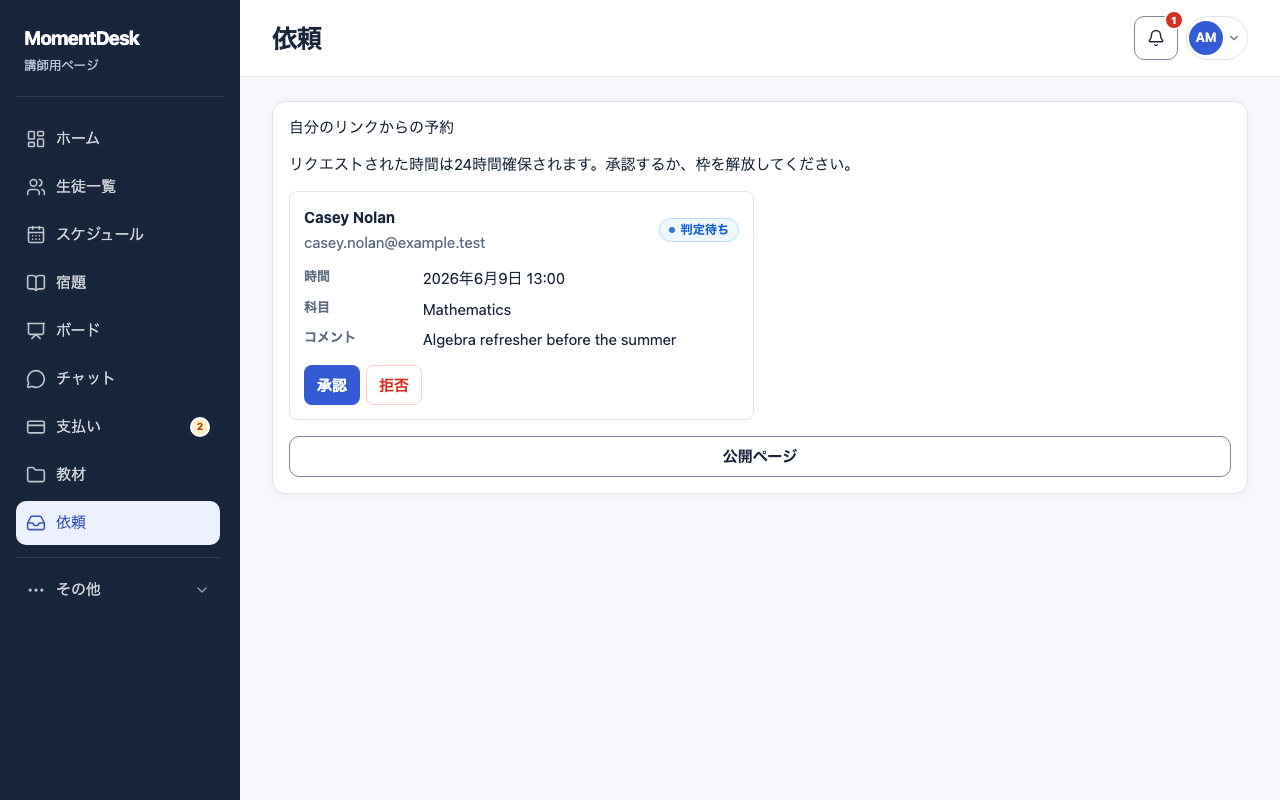Click the 教材 folder icon
This screenshot has width=1280, height=800.
coord(36,475)
